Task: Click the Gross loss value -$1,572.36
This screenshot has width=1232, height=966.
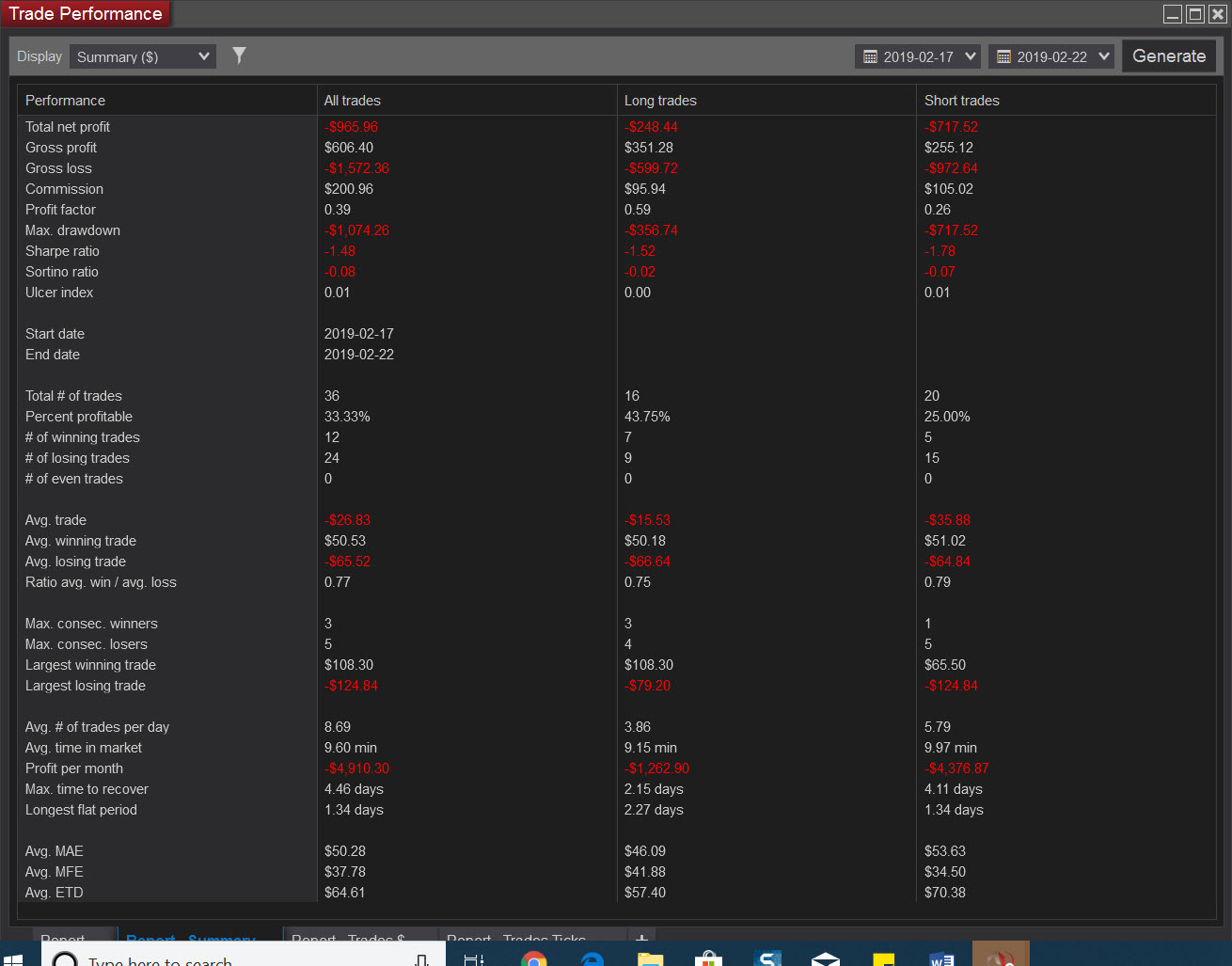Action: [x=356, y=168]
